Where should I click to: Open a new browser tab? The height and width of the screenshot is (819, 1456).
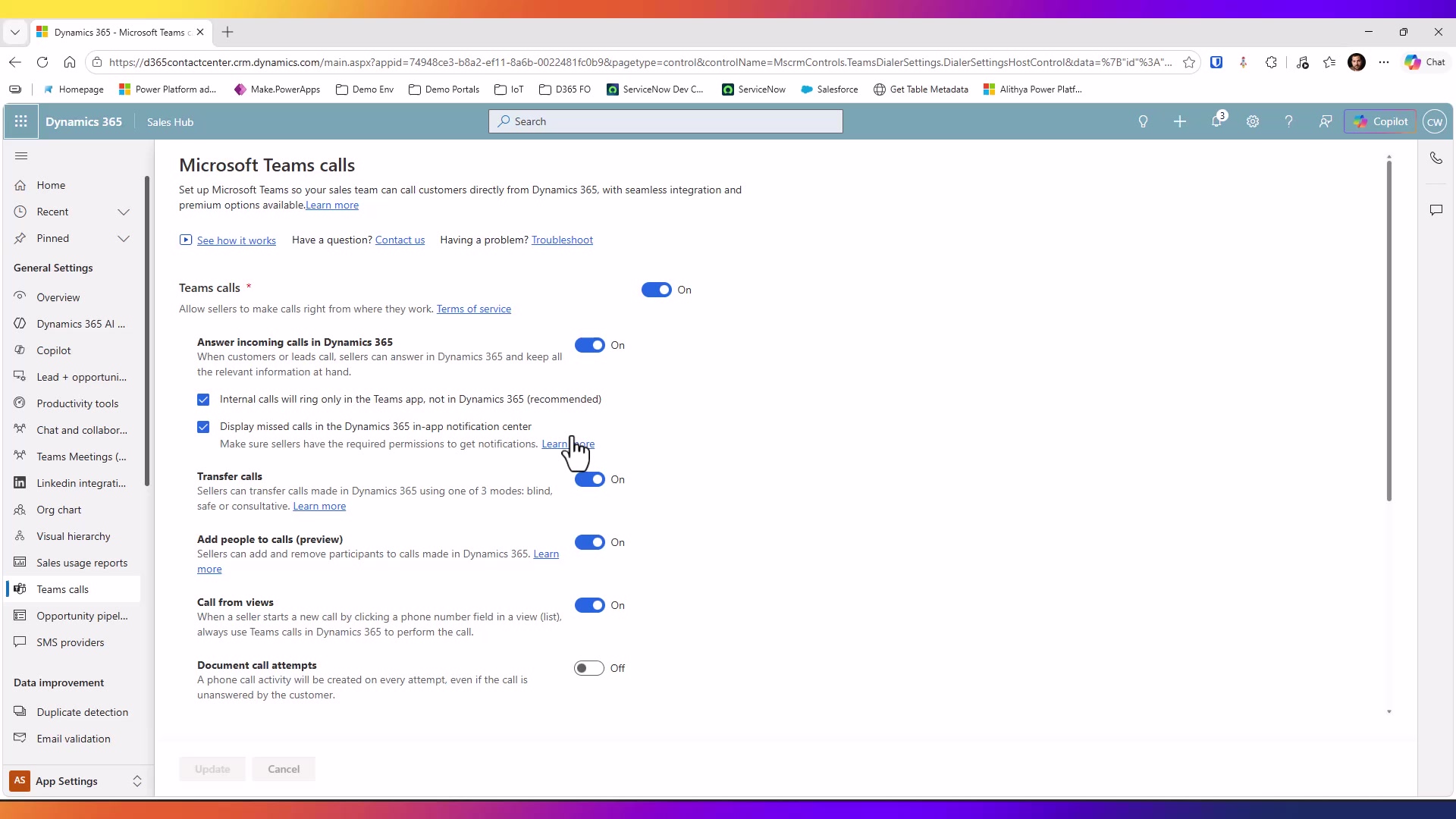[227, 32]
